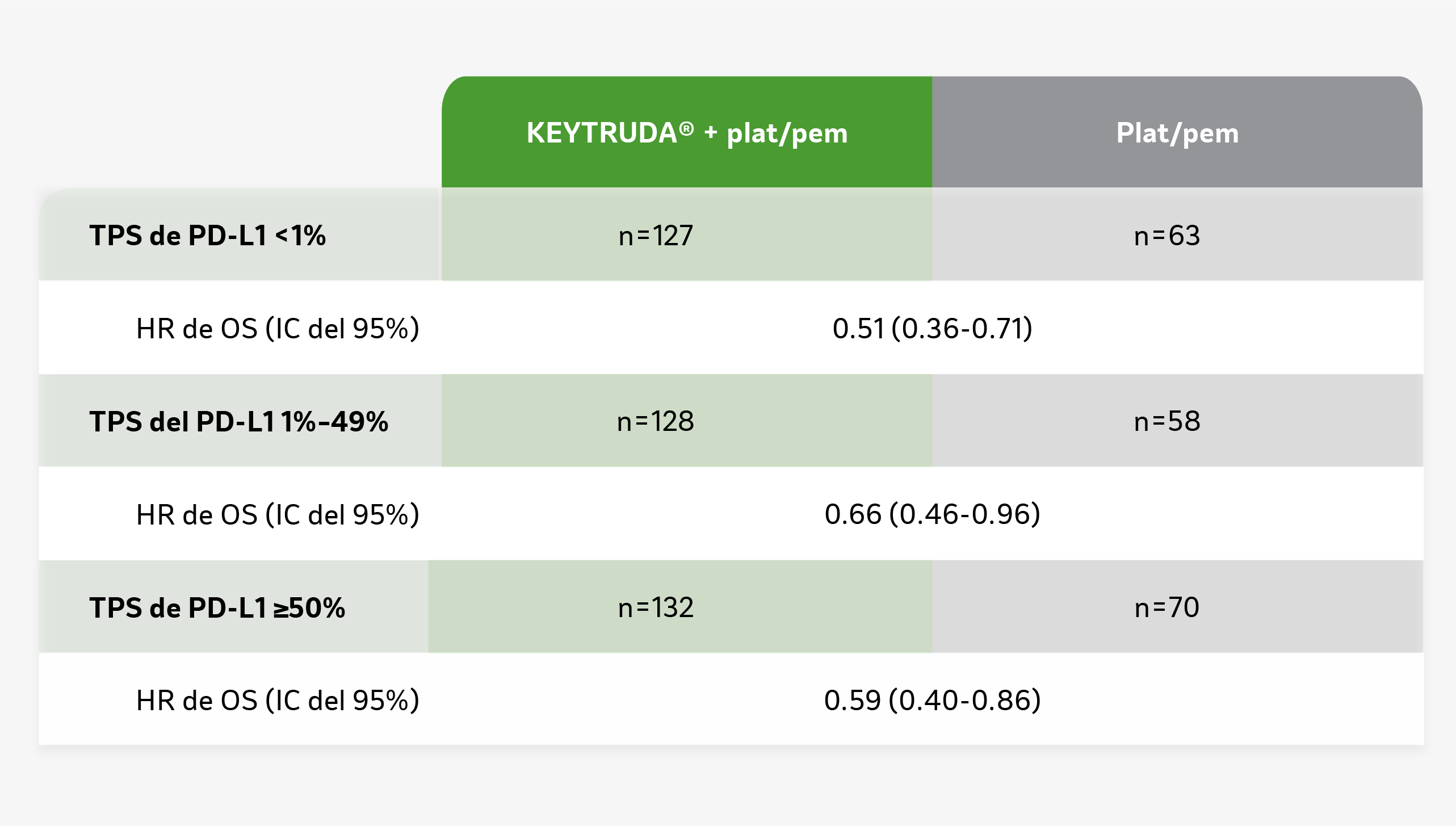Select the TPS de PD-L1 <1% row label

[207, 236]
